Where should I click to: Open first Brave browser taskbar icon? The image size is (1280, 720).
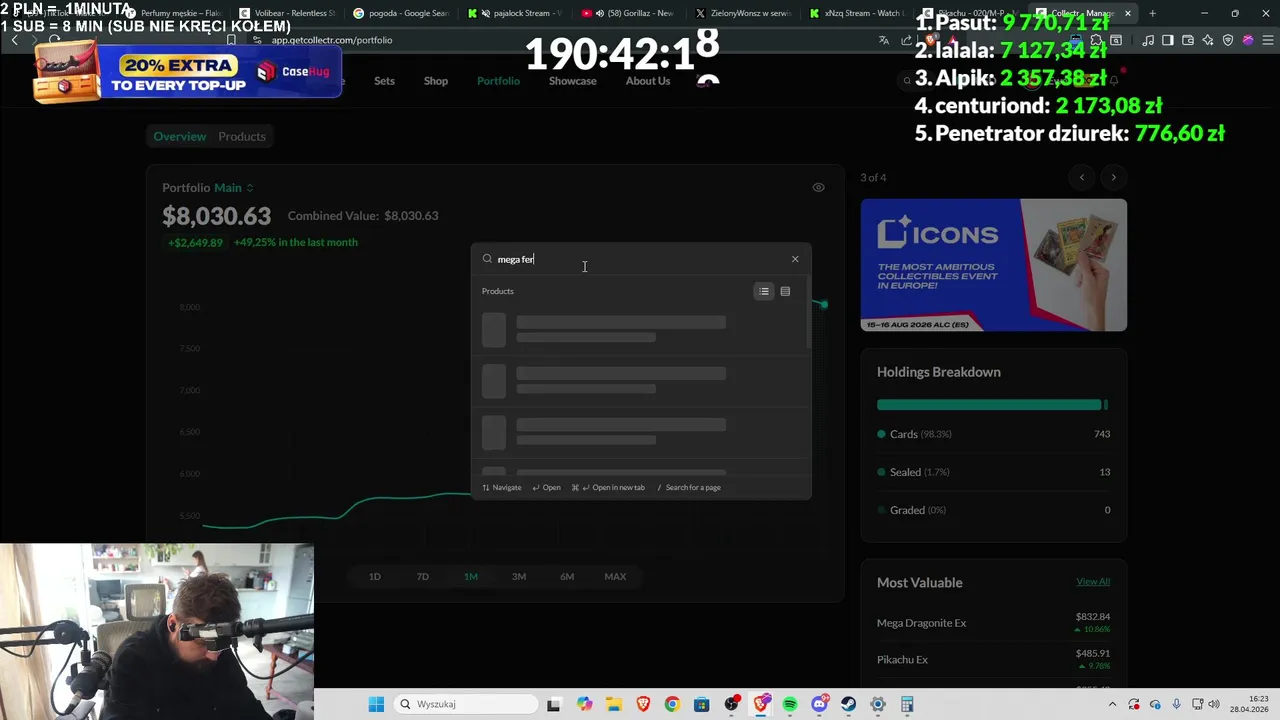pos(643,704)
